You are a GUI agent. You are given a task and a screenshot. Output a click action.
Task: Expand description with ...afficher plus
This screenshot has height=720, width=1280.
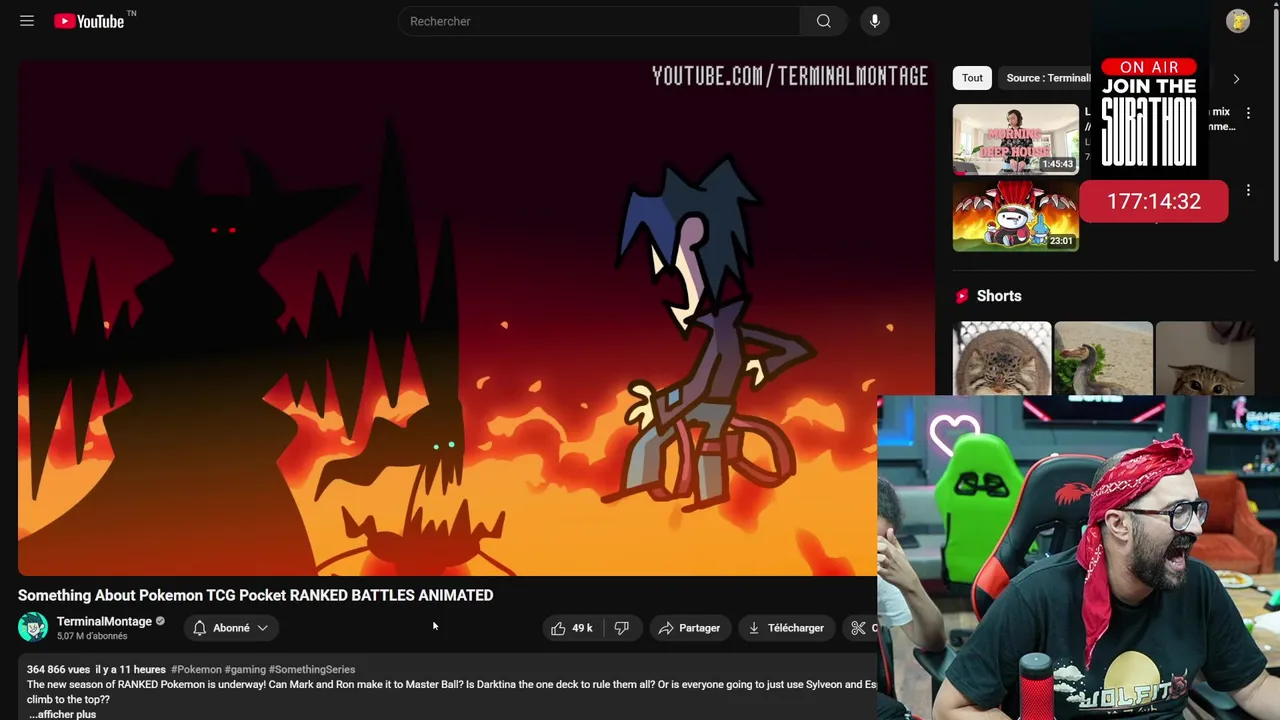coord(62,714)
